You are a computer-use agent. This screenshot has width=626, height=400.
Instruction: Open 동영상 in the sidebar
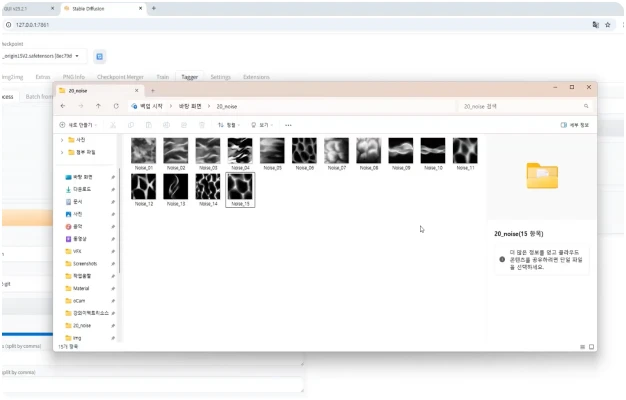[80, 239]
